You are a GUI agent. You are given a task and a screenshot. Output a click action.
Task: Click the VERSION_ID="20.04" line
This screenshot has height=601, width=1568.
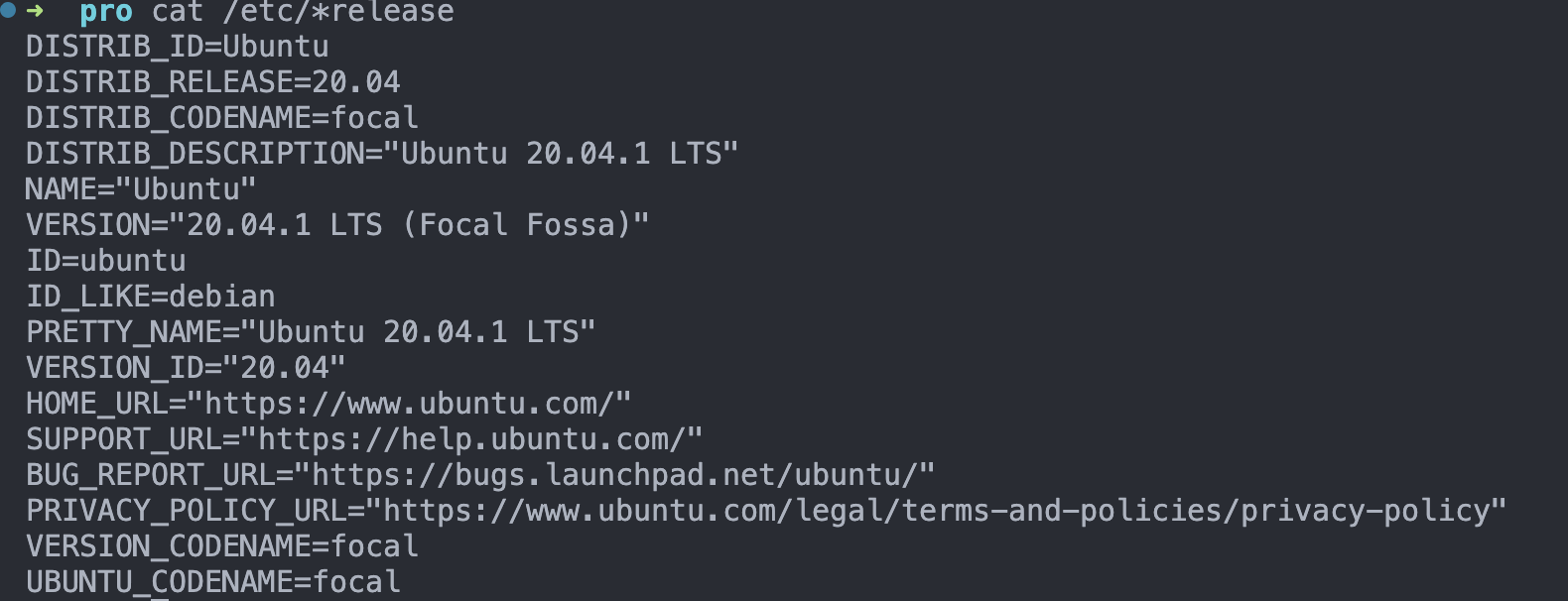tap(186, 368)
